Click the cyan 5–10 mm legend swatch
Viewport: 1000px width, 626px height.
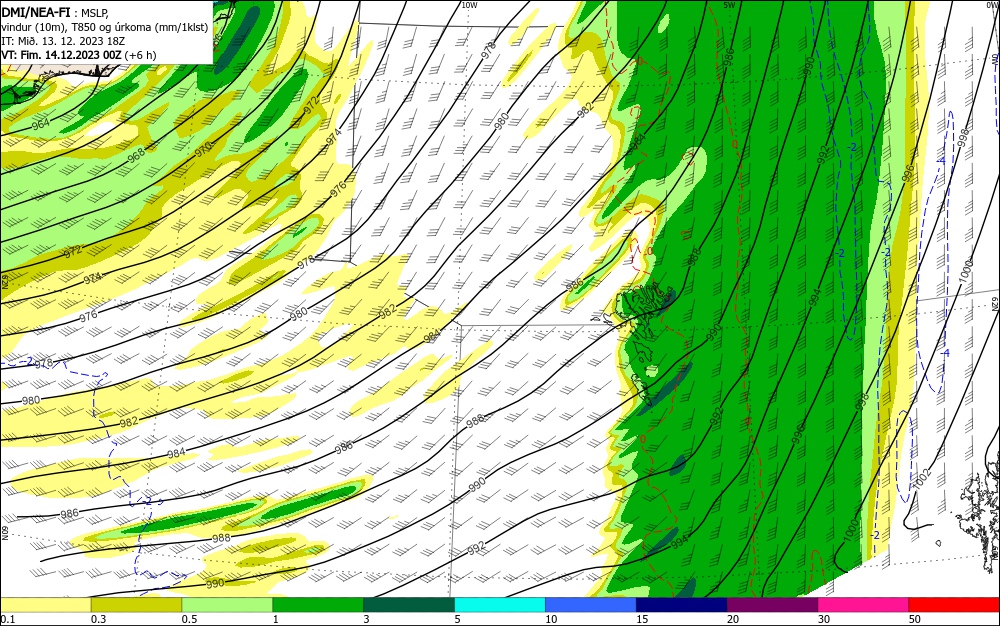click(500, 605)
